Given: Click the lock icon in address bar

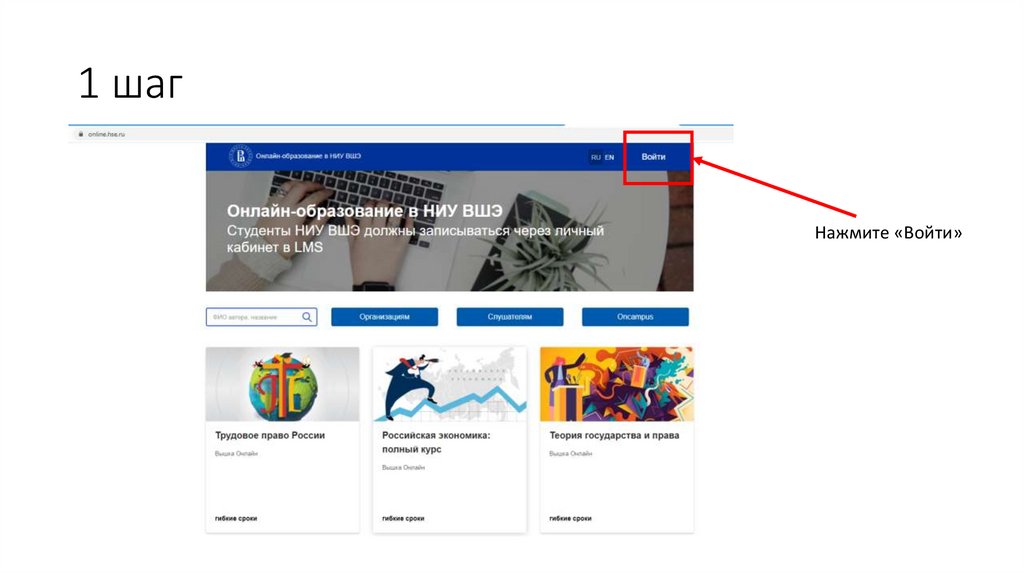Looking at the screenshot, I should tap(81, 134).
